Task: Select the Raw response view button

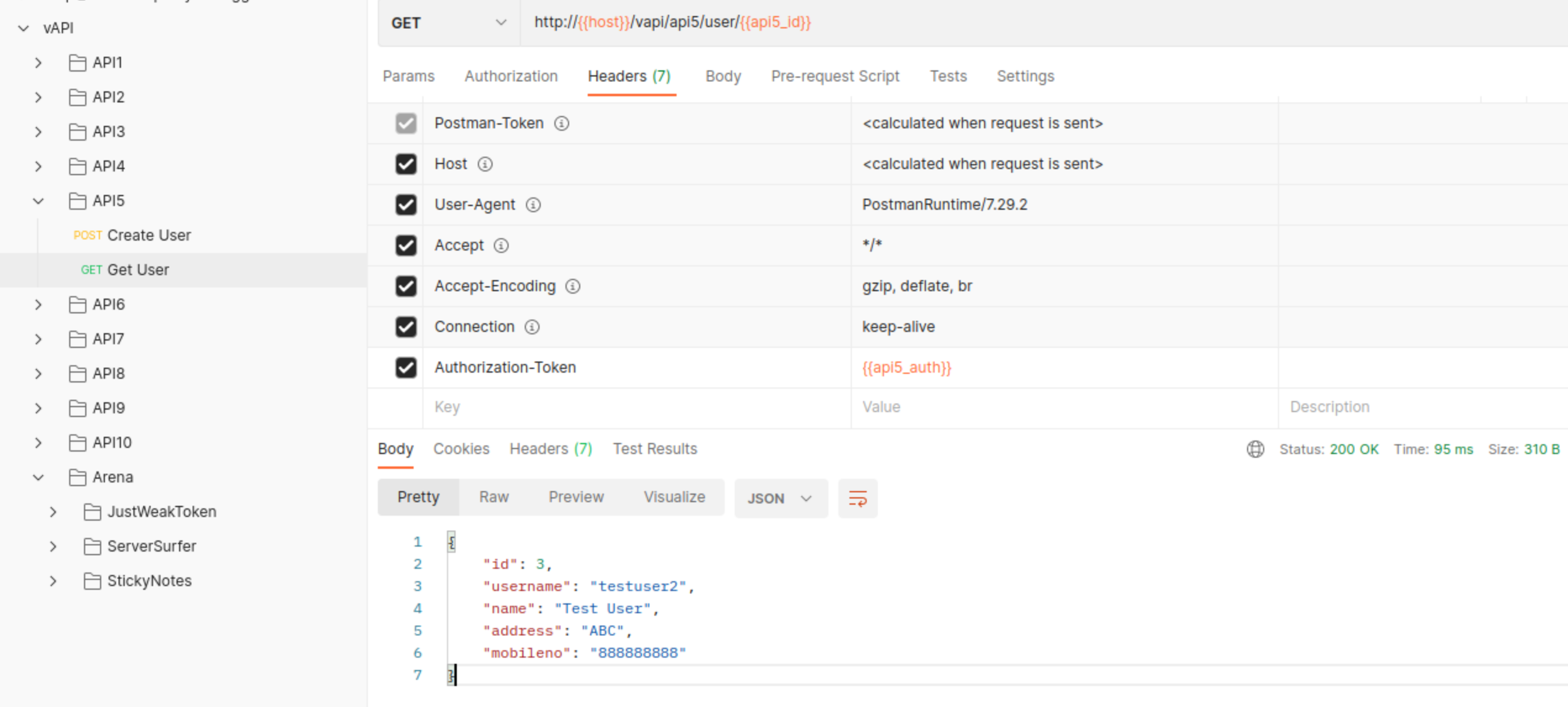Action: [x=494, y=497]
